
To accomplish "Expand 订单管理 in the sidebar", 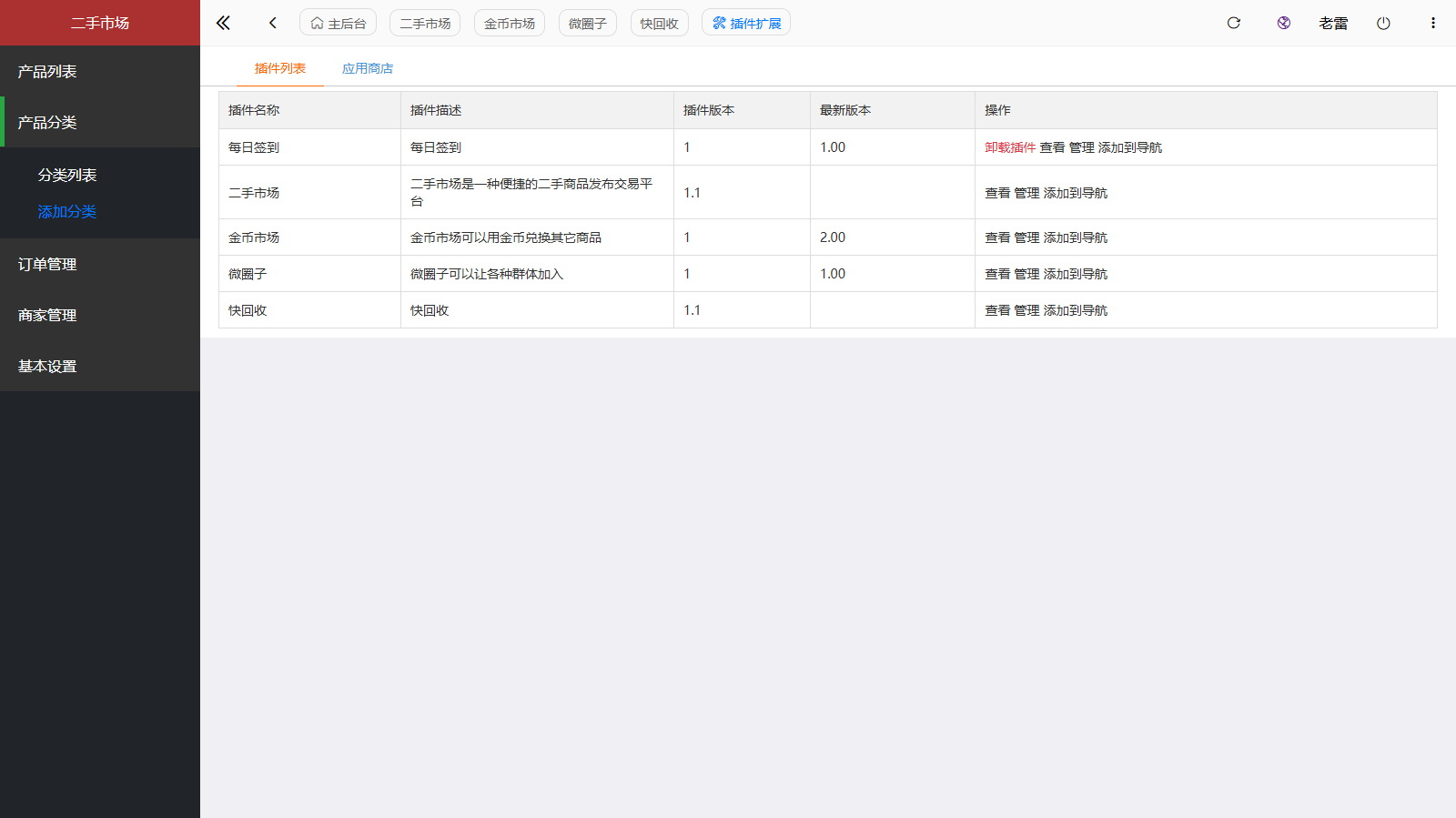I will point(47,265).
